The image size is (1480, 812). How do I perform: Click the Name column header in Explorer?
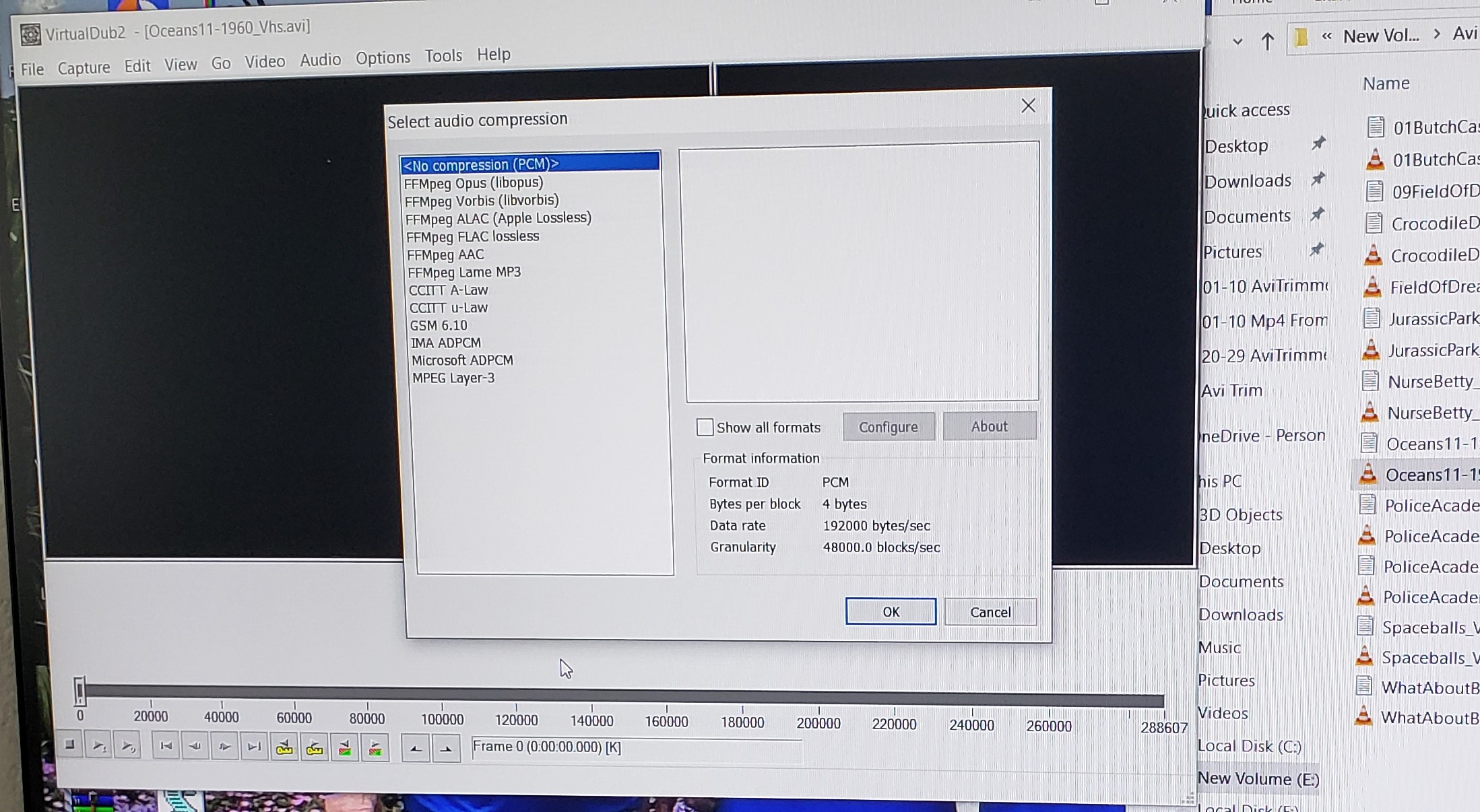click(x=1386, y=83)
